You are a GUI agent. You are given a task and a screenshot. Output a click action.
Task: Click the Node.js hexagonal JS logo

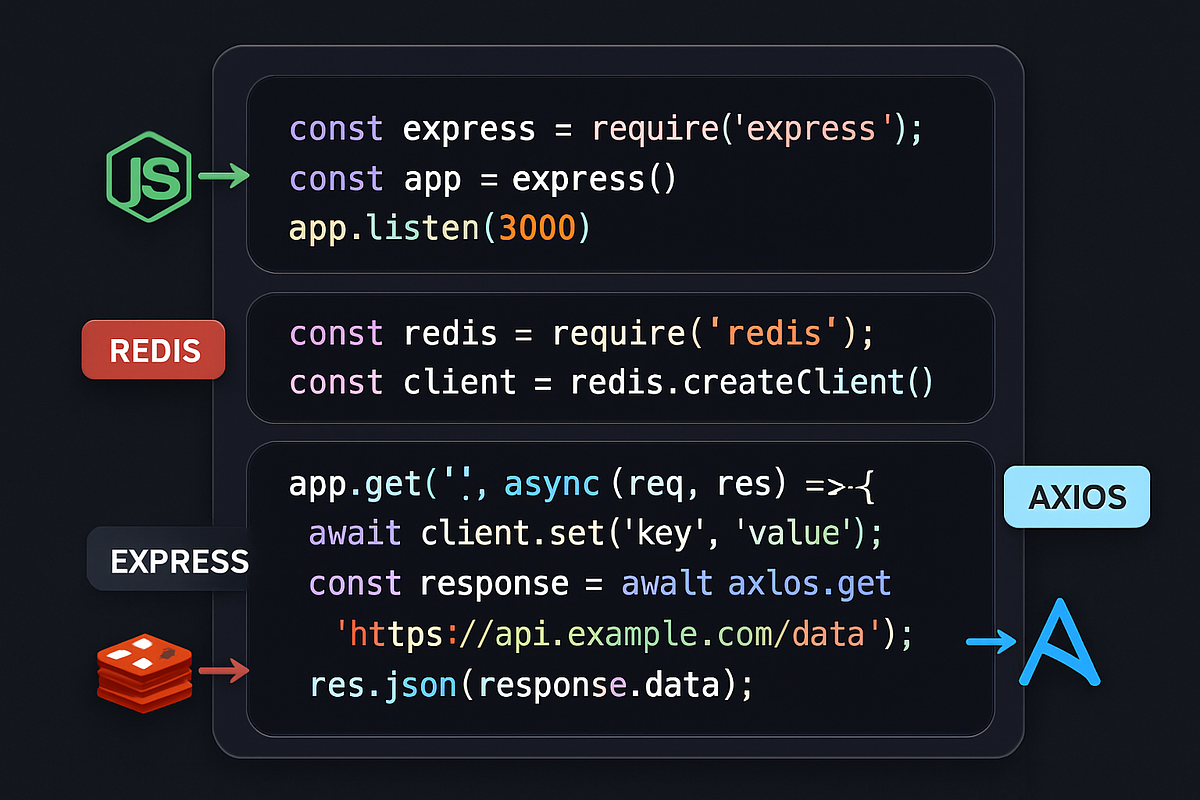coord(149,176)
